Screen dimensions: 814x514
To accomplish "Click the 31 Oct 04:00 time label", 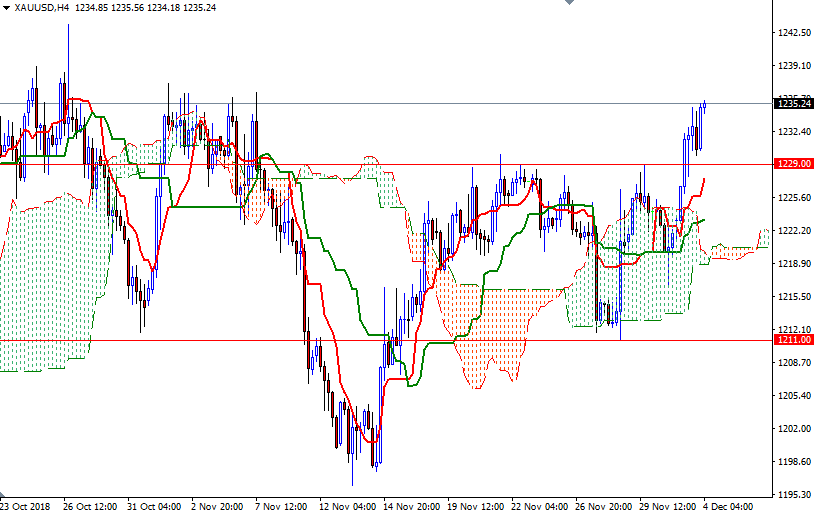I will tap(152, 507).
